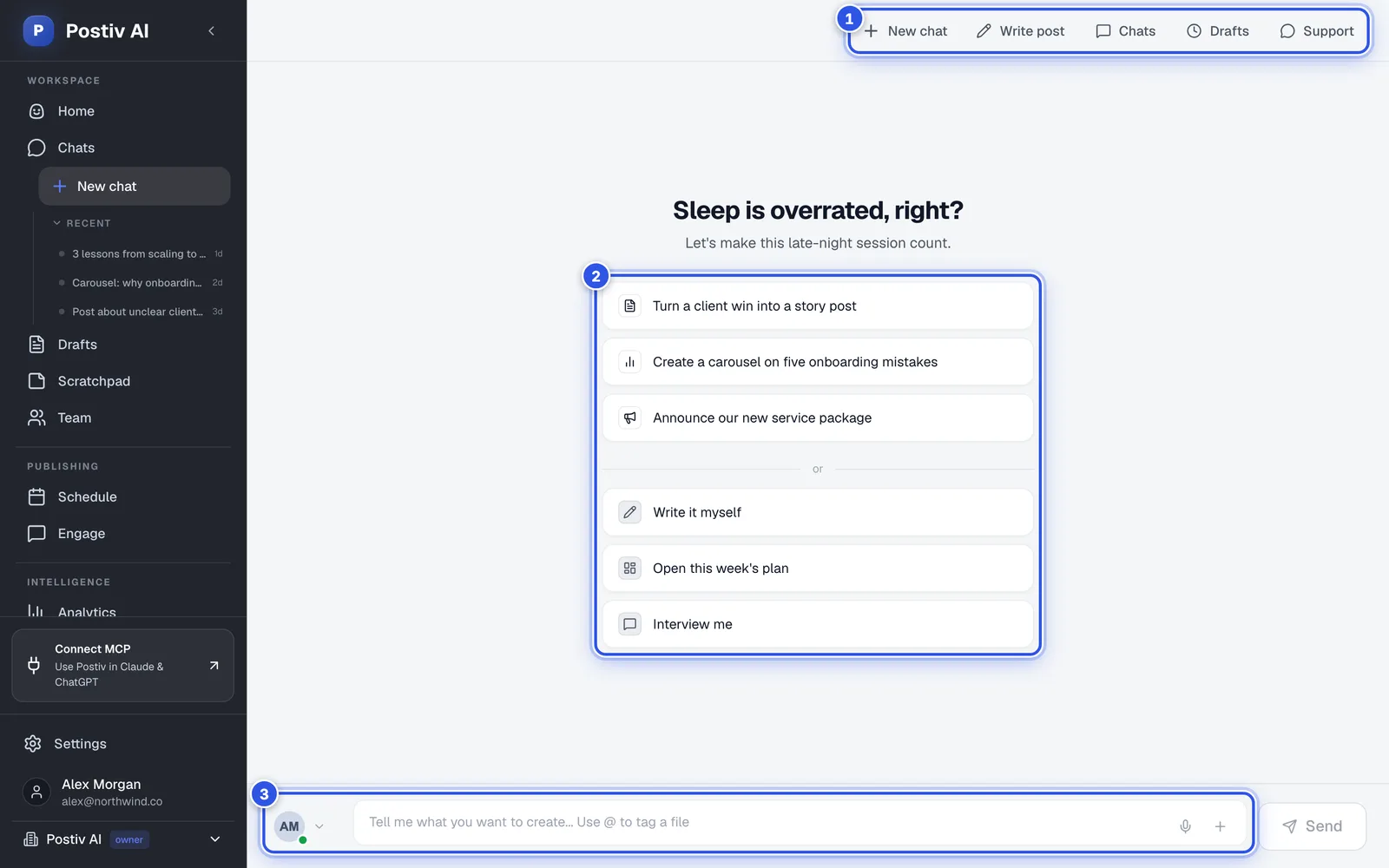Screen dimensions: 1389x868
Task: Open Home in the sidebar
Action: [x=122, y=111]
